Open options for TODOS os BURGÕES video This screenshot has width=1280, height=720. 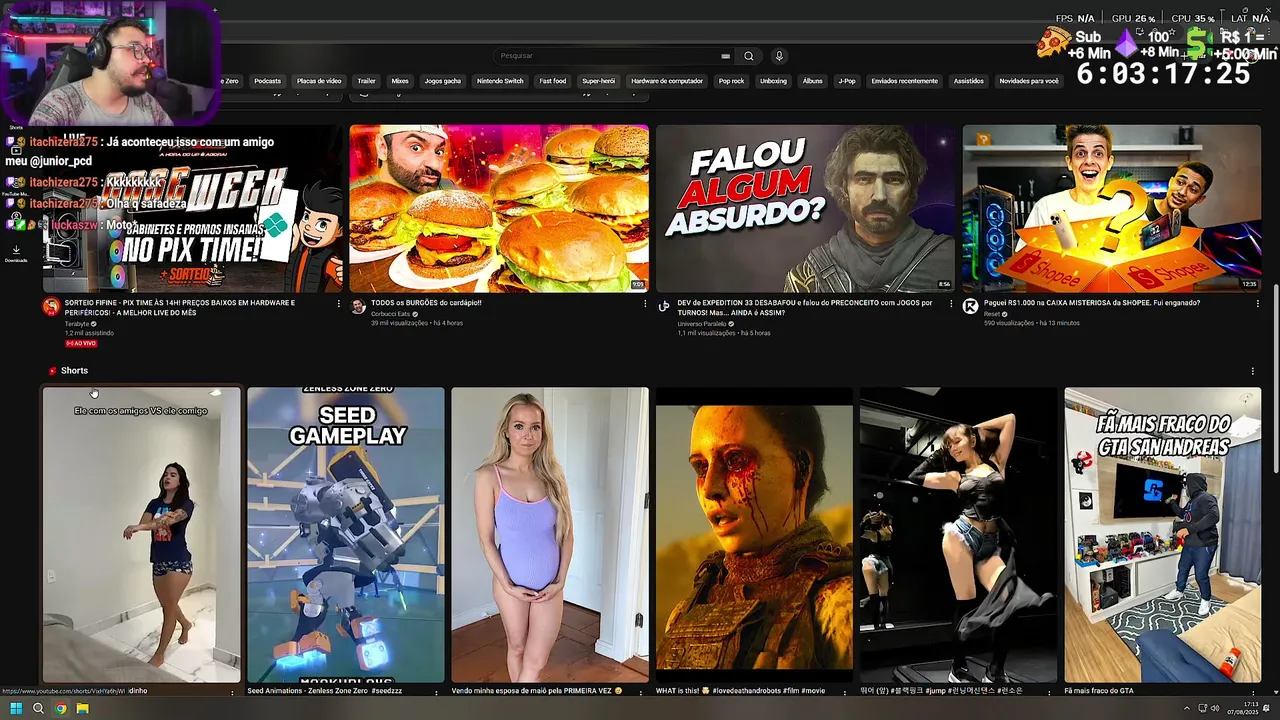coord(645,304)
